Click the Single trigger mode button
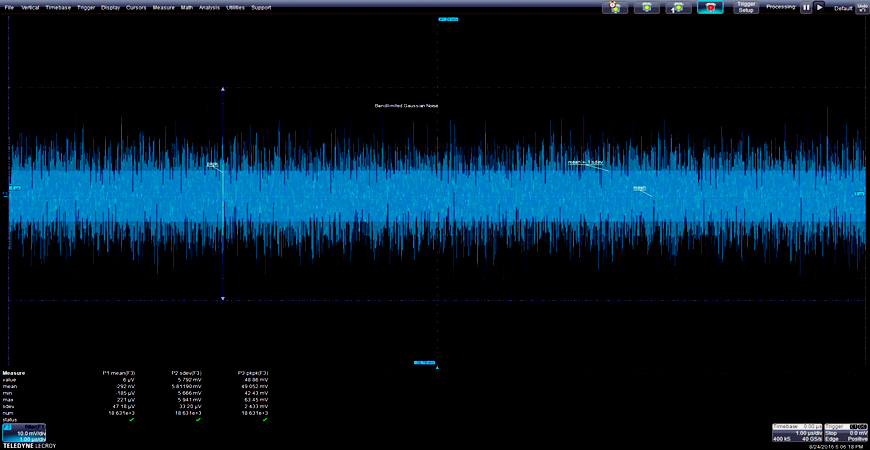 point(678,7)
